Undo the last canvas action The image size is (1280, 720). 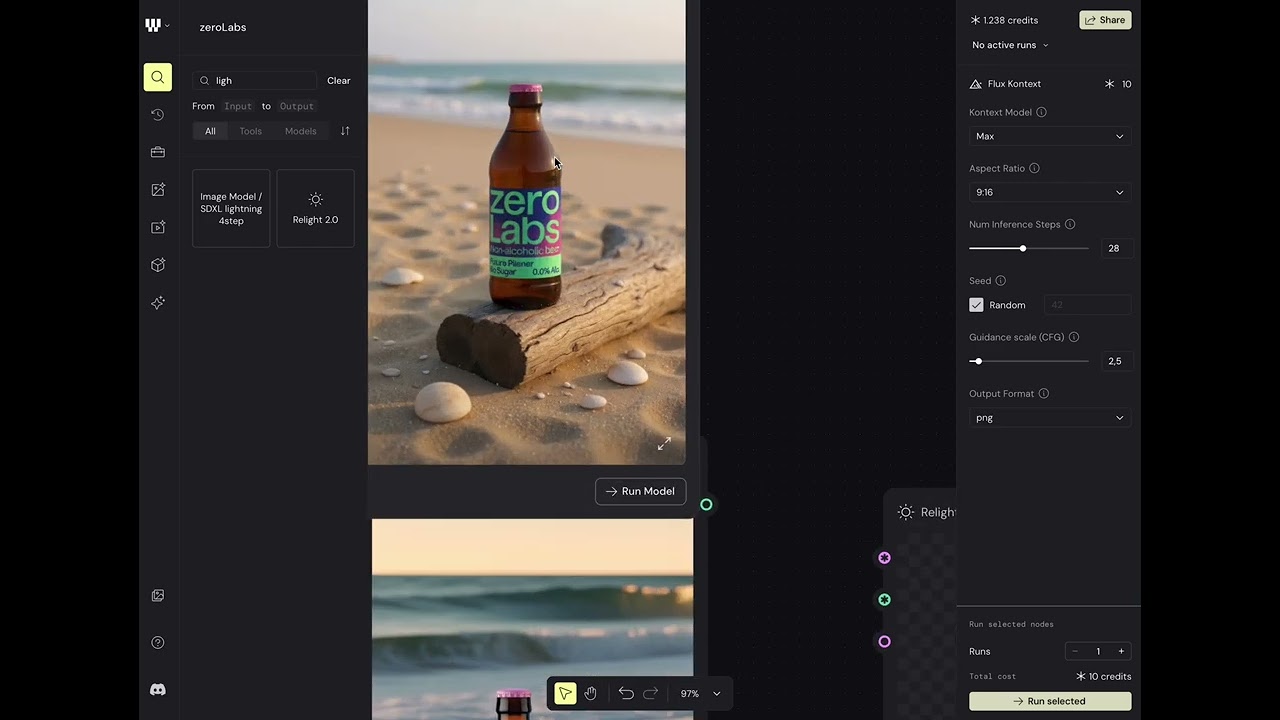point(626,693)
